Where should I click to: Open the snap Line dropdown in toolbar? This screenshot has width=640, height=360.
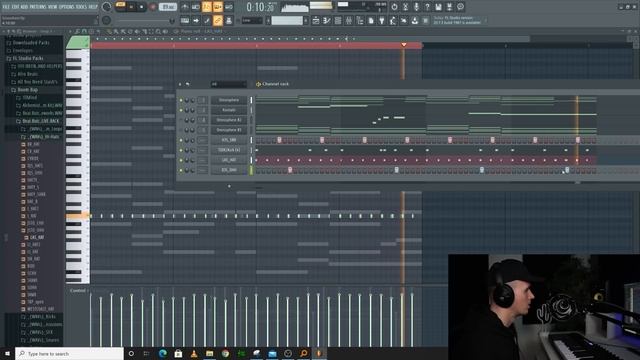pyautogui.click(x=251, y=20)
